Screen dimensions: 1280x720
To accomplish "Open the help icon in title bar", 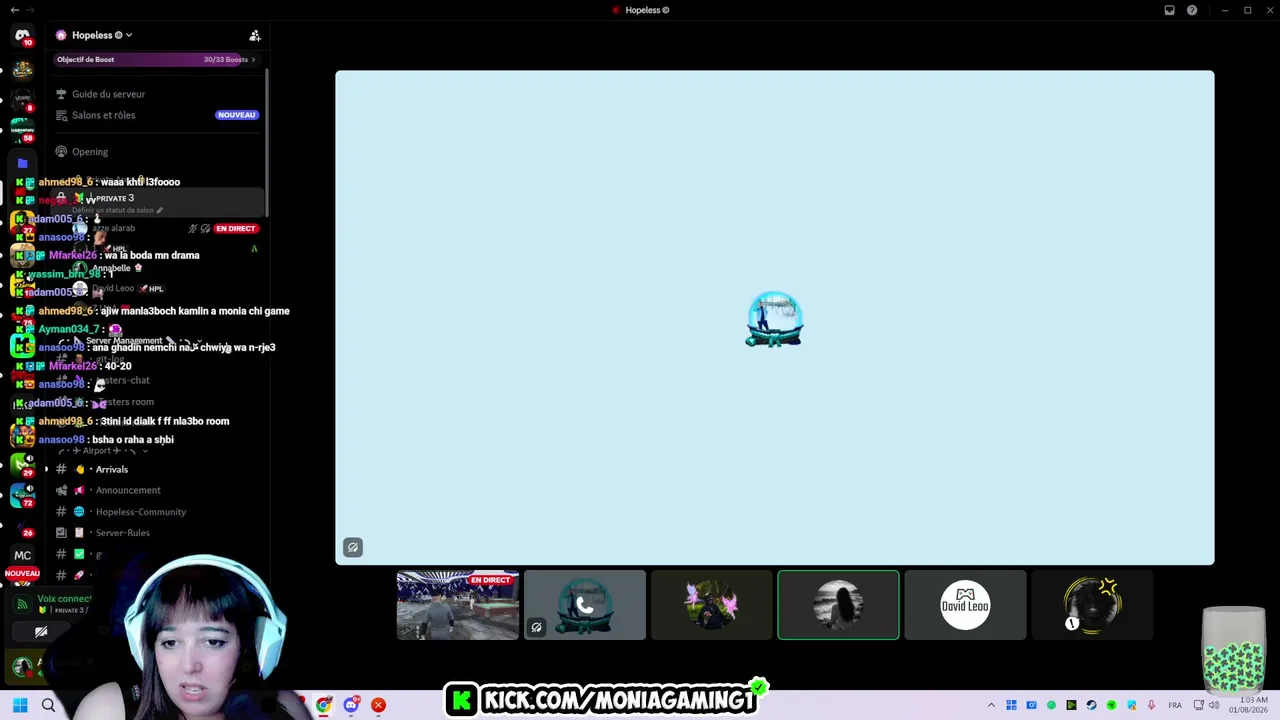I will tap(1192, 10).
